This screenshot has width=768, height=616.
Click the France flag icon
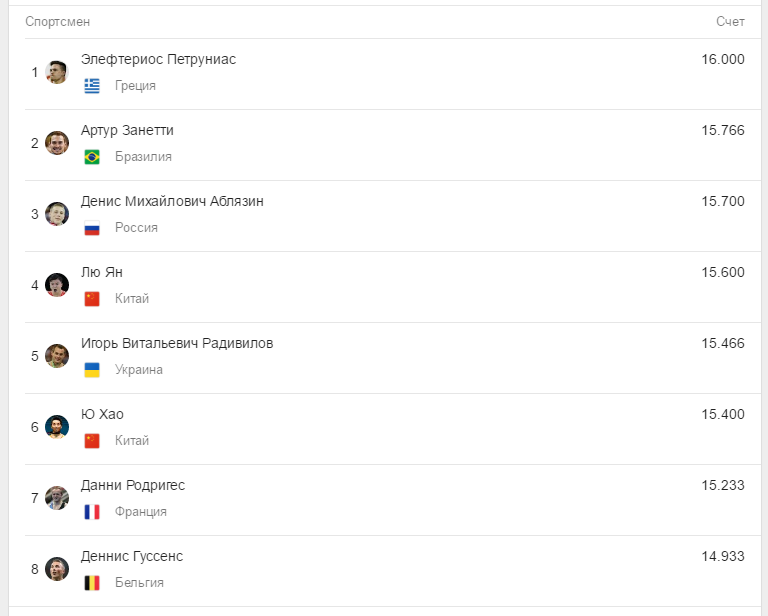[x=92, y=512]
